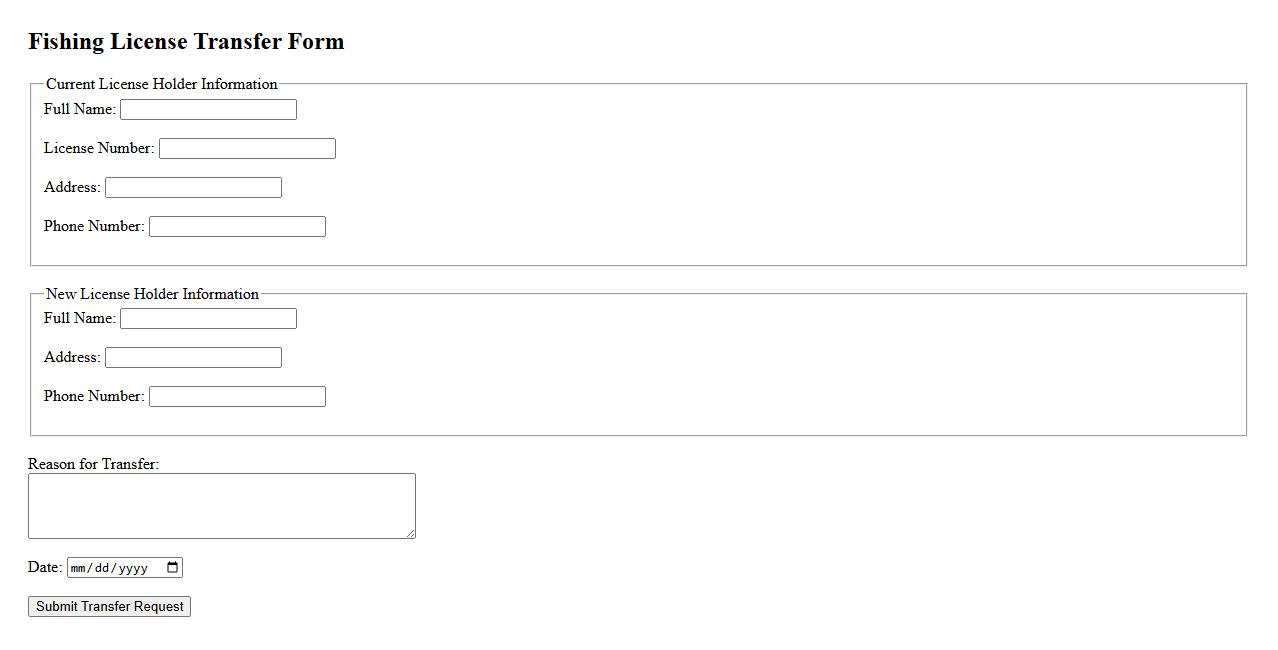Focus the new holder Phone Number input
The image size is (1278, 650).
pyautogui.click(x=237, y=396)
